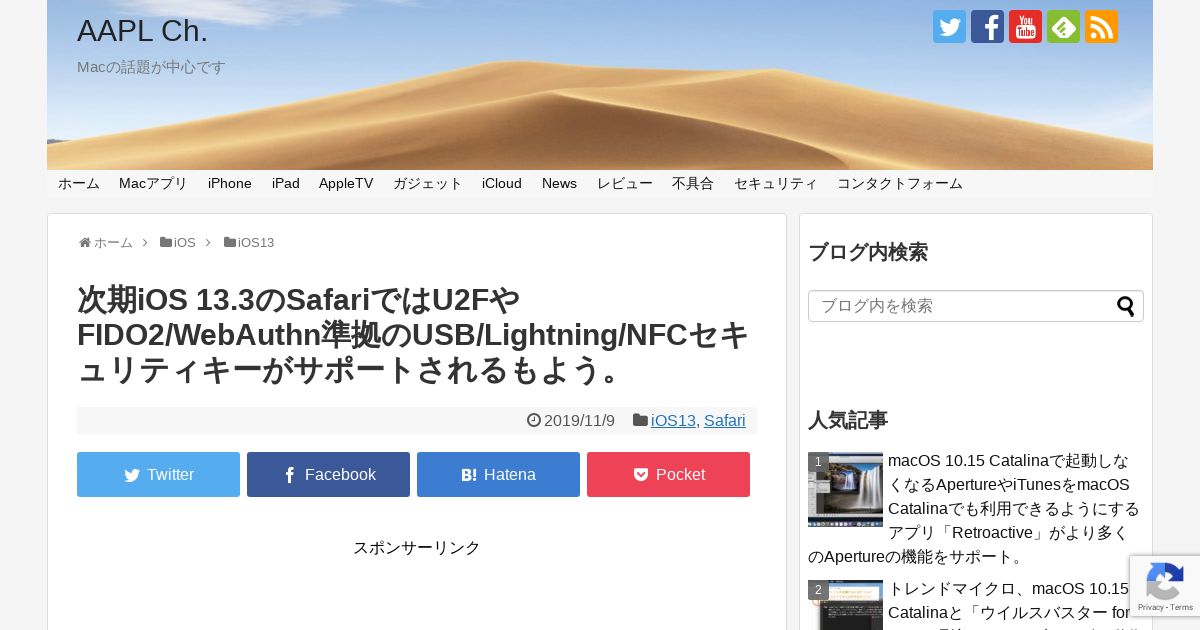Click the search magnifier icon
Screen dimensions: 1200x630
coord(1126,307)
